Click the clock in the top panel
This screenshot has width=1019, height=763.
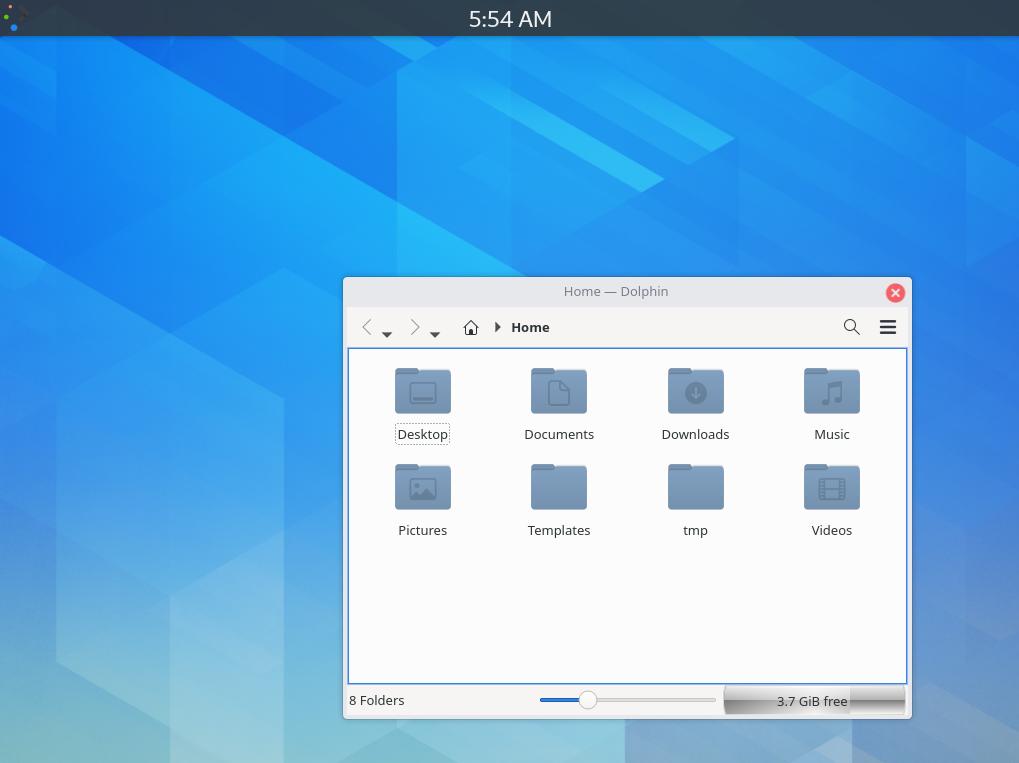click(509, 18)
